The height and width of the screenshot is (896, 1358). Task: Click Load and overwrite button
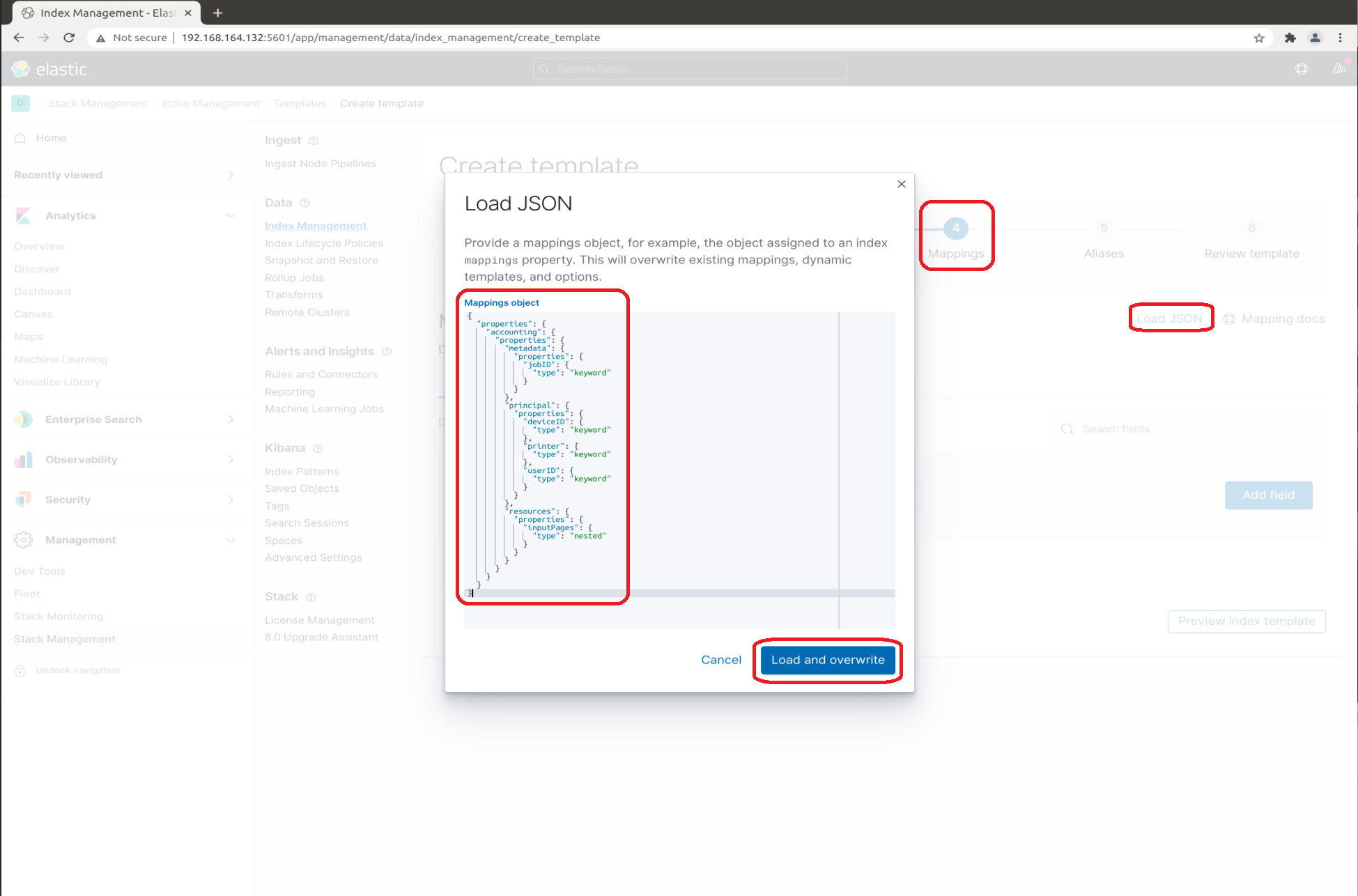(827, 660)
